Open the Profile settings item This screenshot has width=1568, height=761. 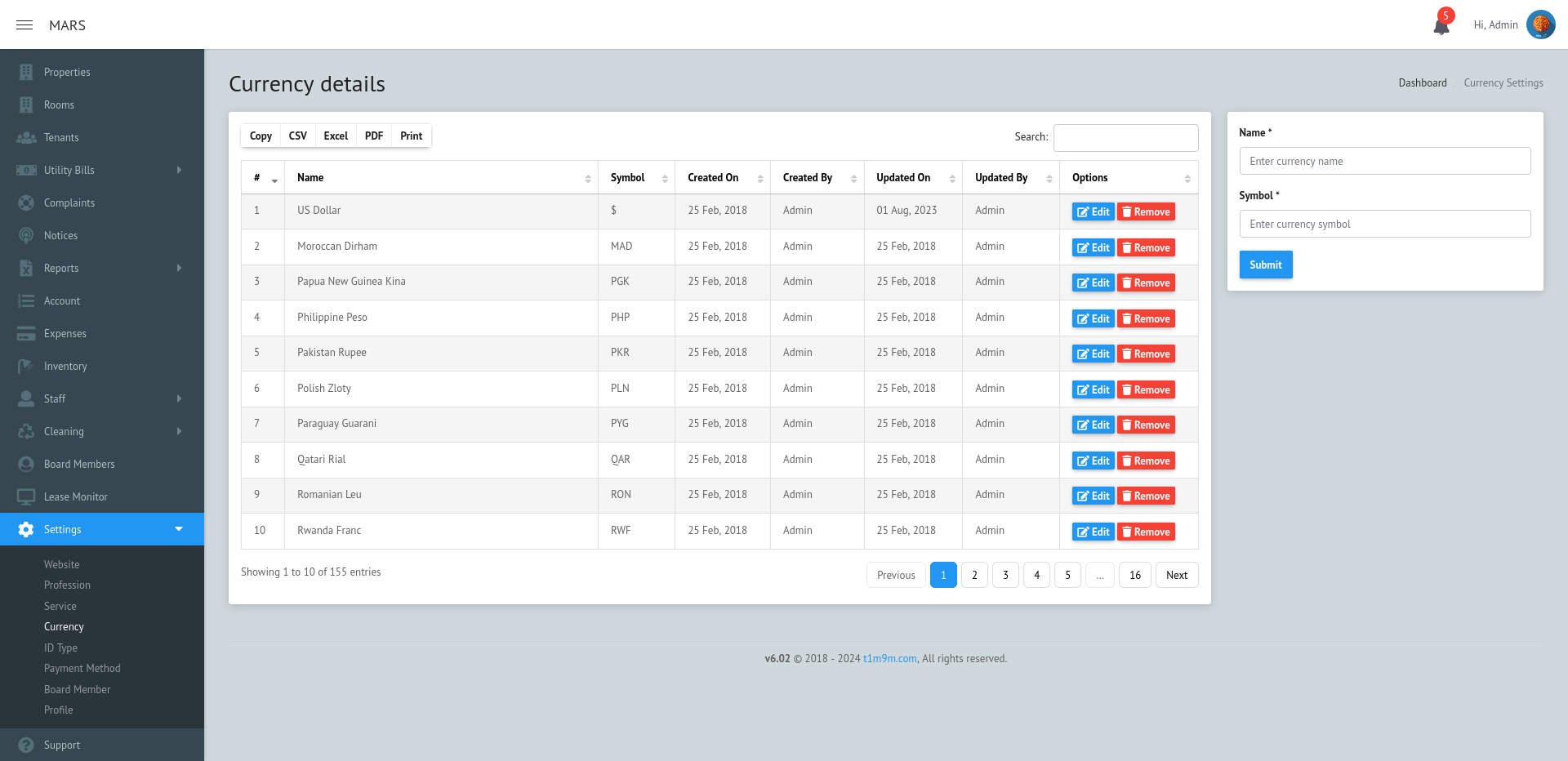(x=59, y=710)
